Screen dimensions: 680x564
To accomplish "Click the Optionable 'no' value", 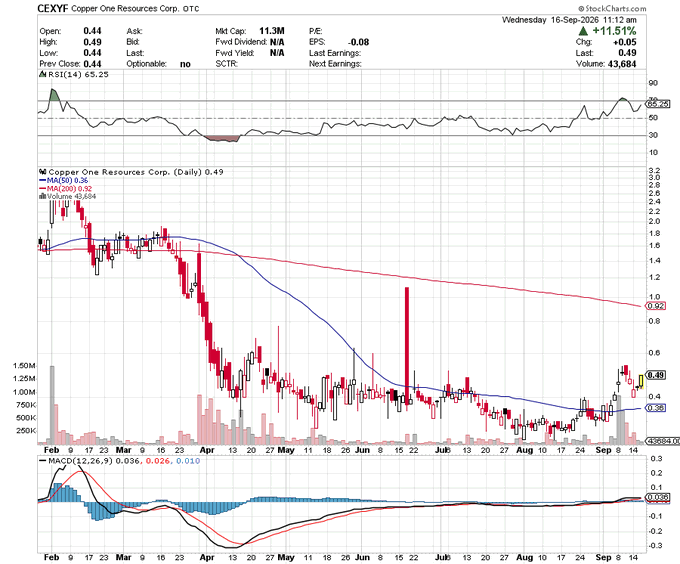I will (185, 64).
